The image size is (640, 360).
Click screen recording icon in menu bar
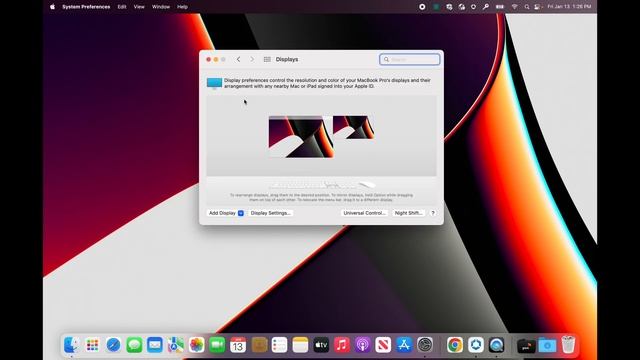coord(422,7)
